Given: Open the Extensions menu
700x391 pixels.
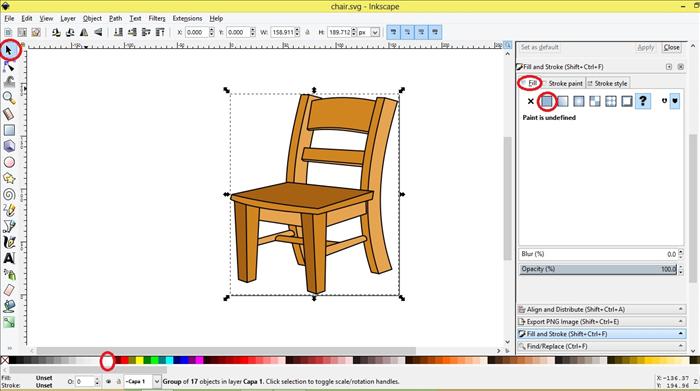Looking at the screenshot, I should (x=187, y=18).
